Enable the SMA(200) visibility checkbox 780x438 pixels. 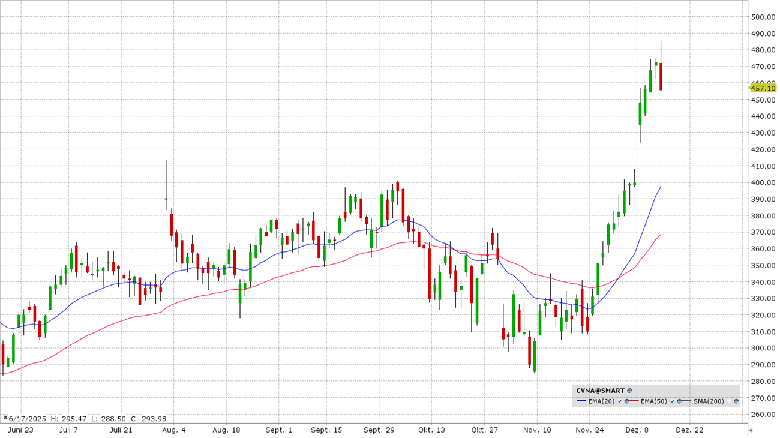[x=729, y=401]
